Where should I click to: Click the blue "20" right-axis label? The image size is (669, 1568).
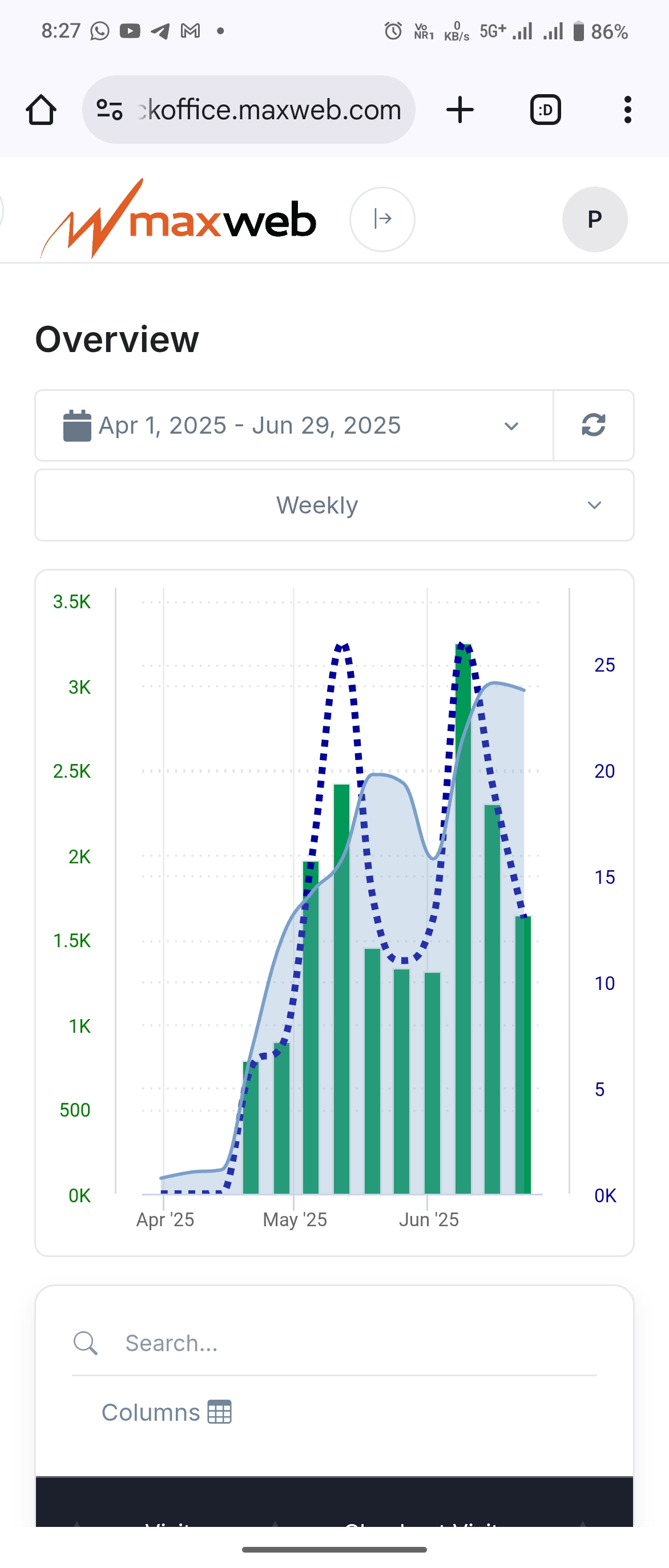(604, 771)
